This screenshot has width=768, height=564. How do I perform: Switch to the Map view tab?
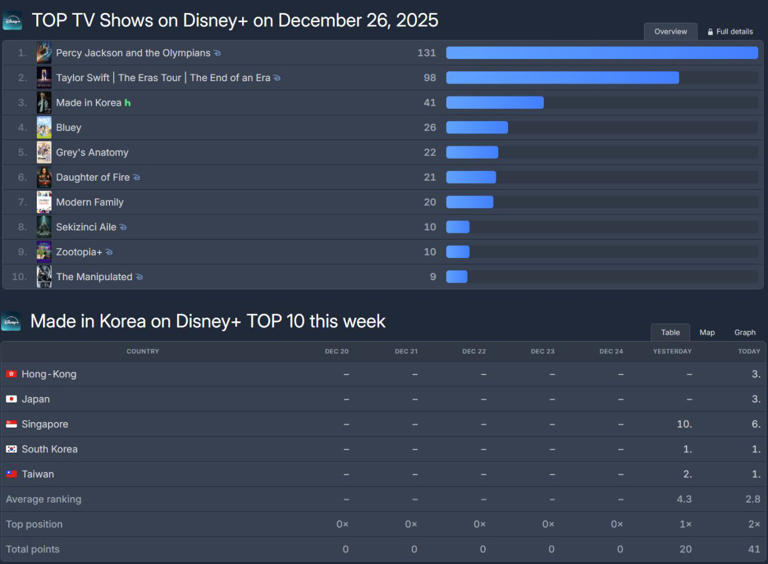point(707,333)
